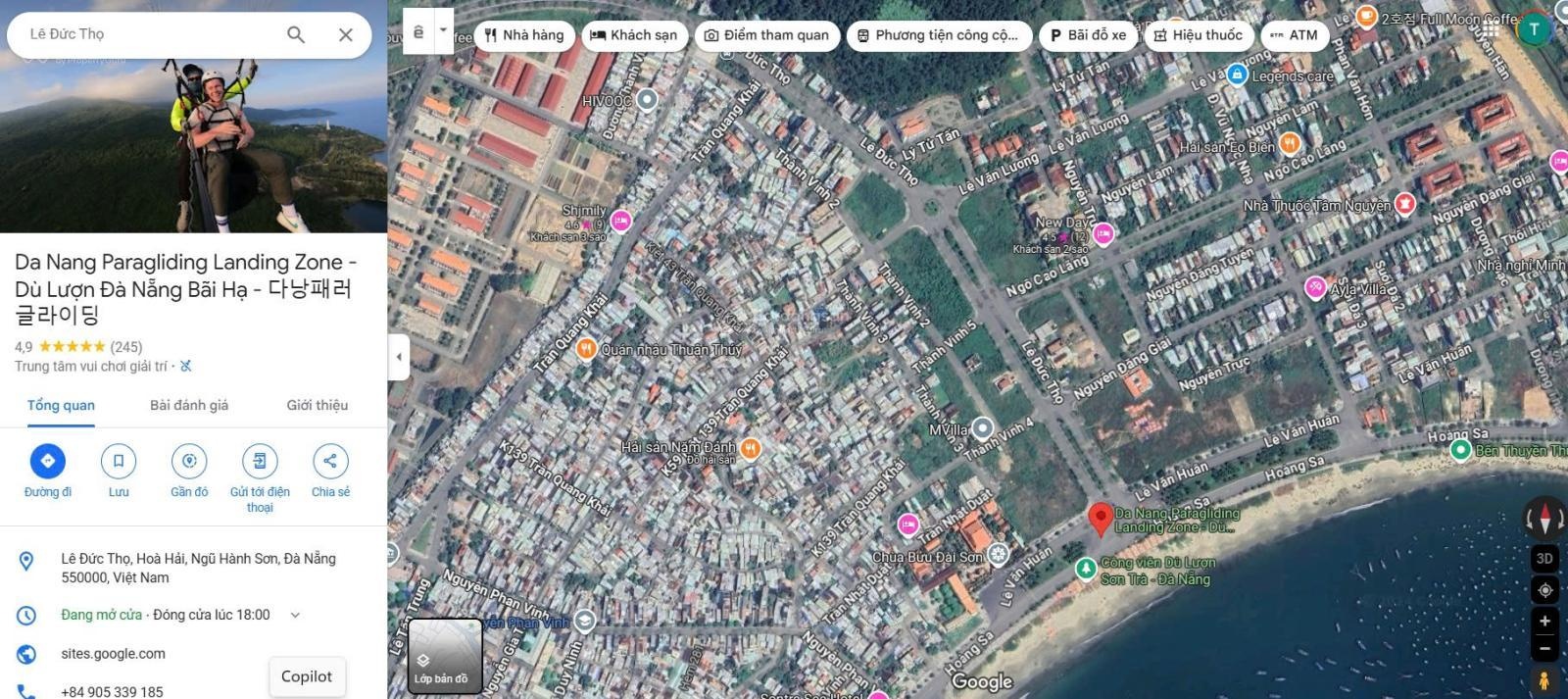Click the Bến Thuyền marker

(x=1459, y=449)
